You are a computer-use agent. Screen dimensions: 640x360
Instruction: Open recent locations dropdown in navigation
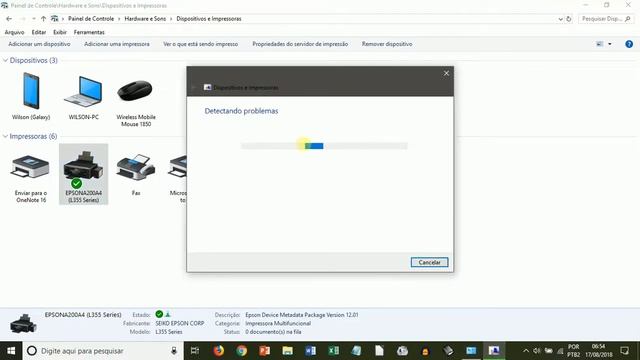click(x=33, y=19)
